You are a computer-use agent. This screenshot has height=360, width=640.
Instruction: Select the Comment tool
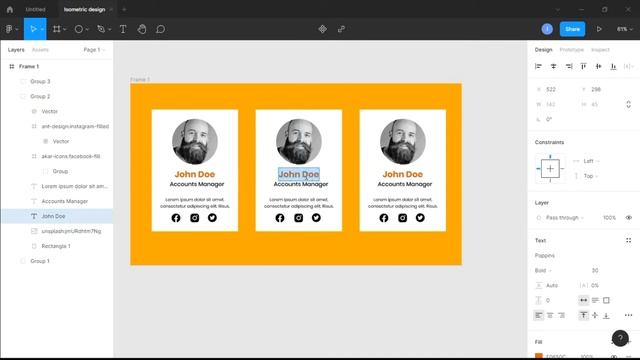[160, 29]
